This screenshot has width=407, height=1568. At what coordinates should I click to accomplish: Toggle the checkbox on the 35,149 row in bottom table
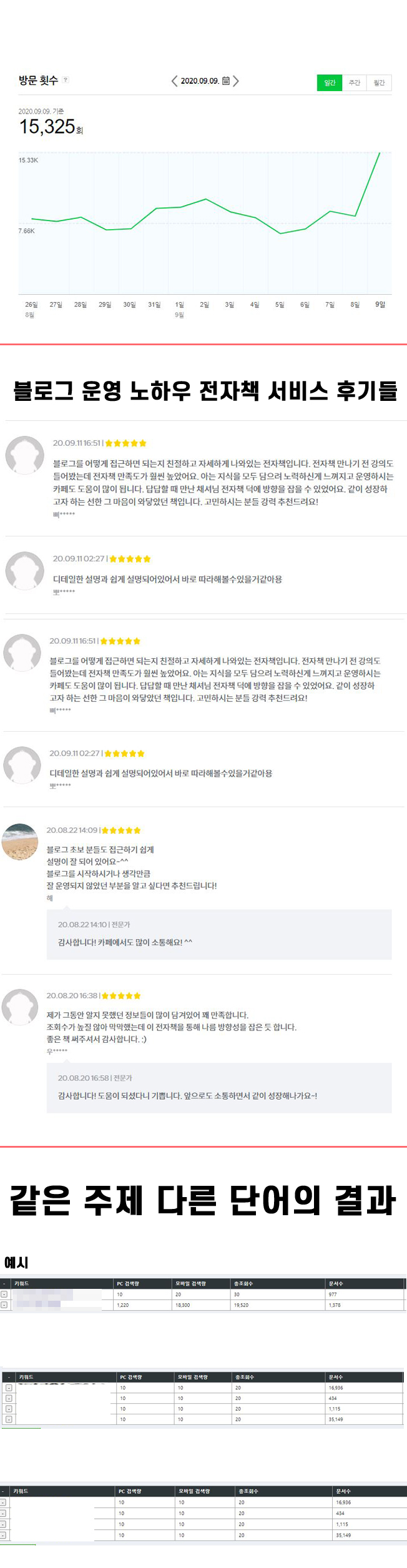click(x=2, y=1535)
